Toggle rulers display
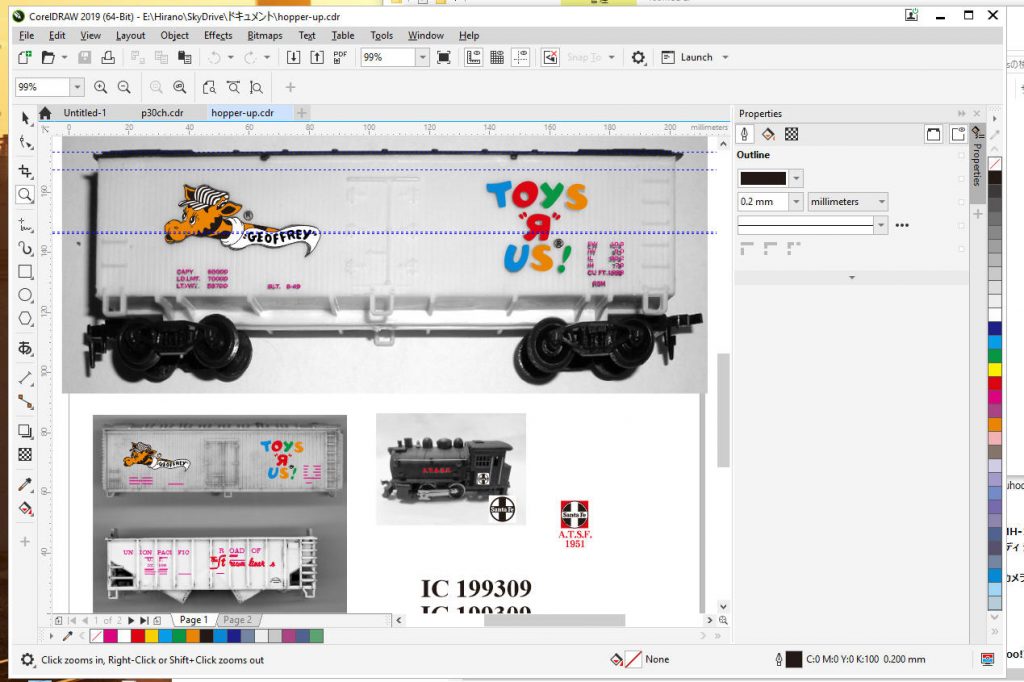1024x682 pixels. 473,57
